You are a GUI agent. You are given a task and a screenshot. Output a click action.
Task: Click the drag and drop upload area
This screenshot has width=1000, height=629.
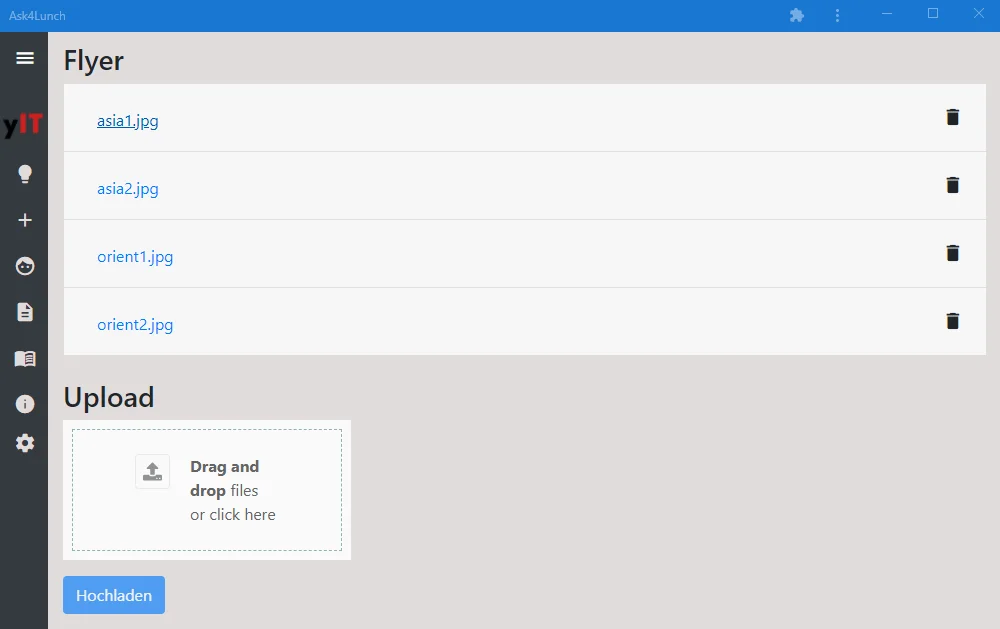207,490
